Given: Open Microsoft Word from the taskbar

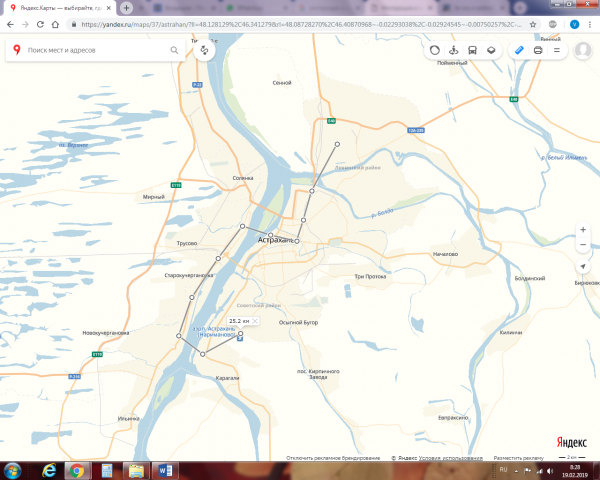Looking at the screenshot, I should 165,470.
